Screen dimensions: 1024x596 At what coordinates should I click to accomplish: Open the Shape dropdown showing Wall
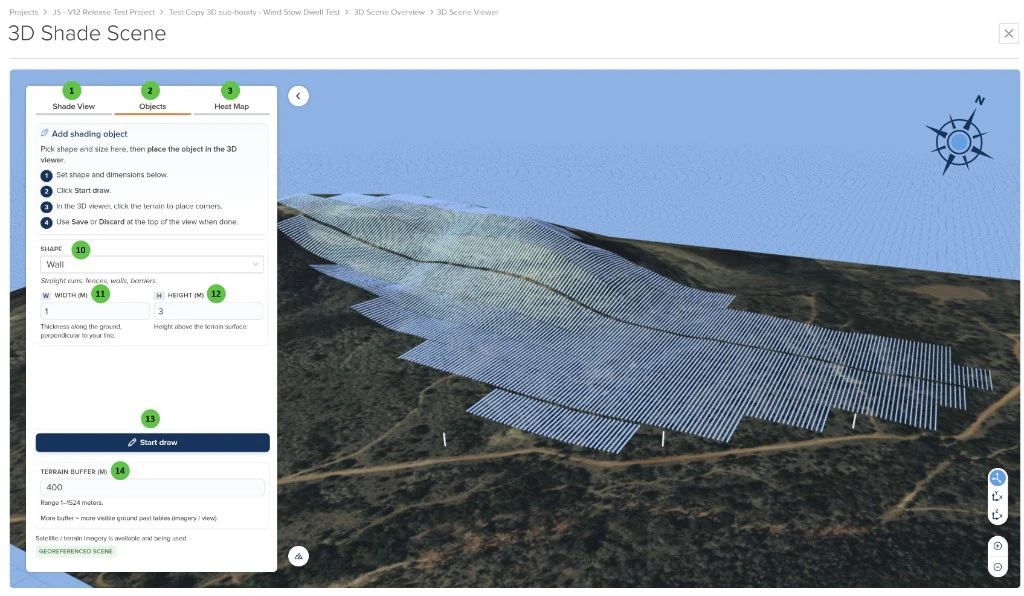[152, 262]
